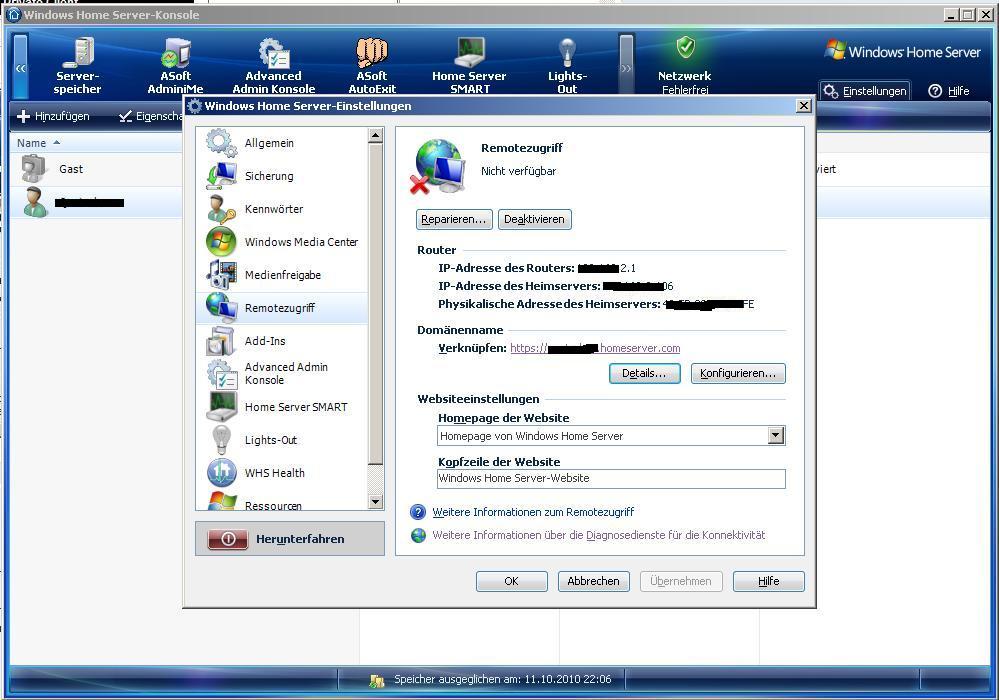This screenshot has width=999, height=700.
Task: Open Advanced Admin Konsole tab in top bar
Action: point(273,66)
